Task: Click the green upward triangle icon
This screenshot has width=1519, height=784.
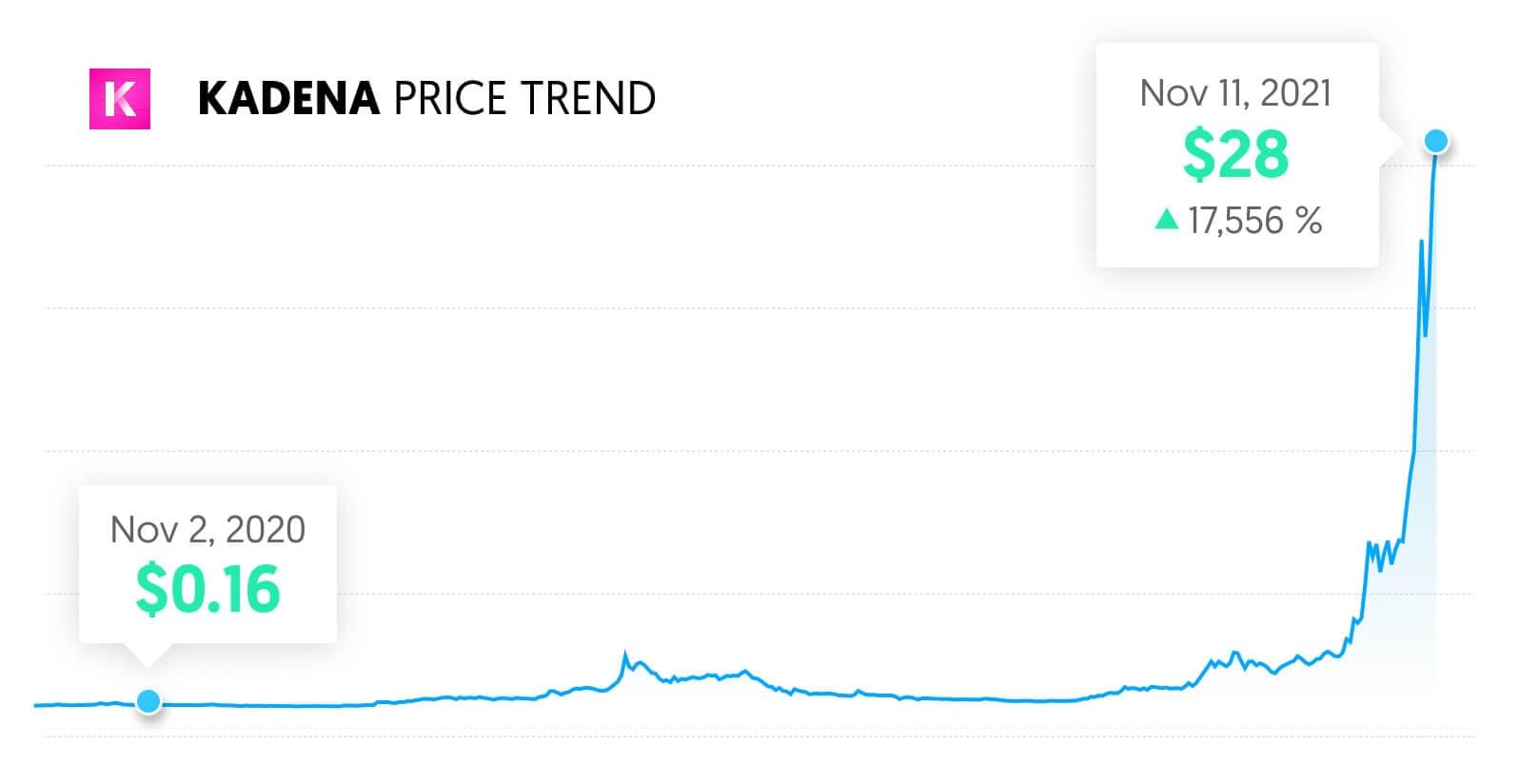Action: coord(1166,221)
